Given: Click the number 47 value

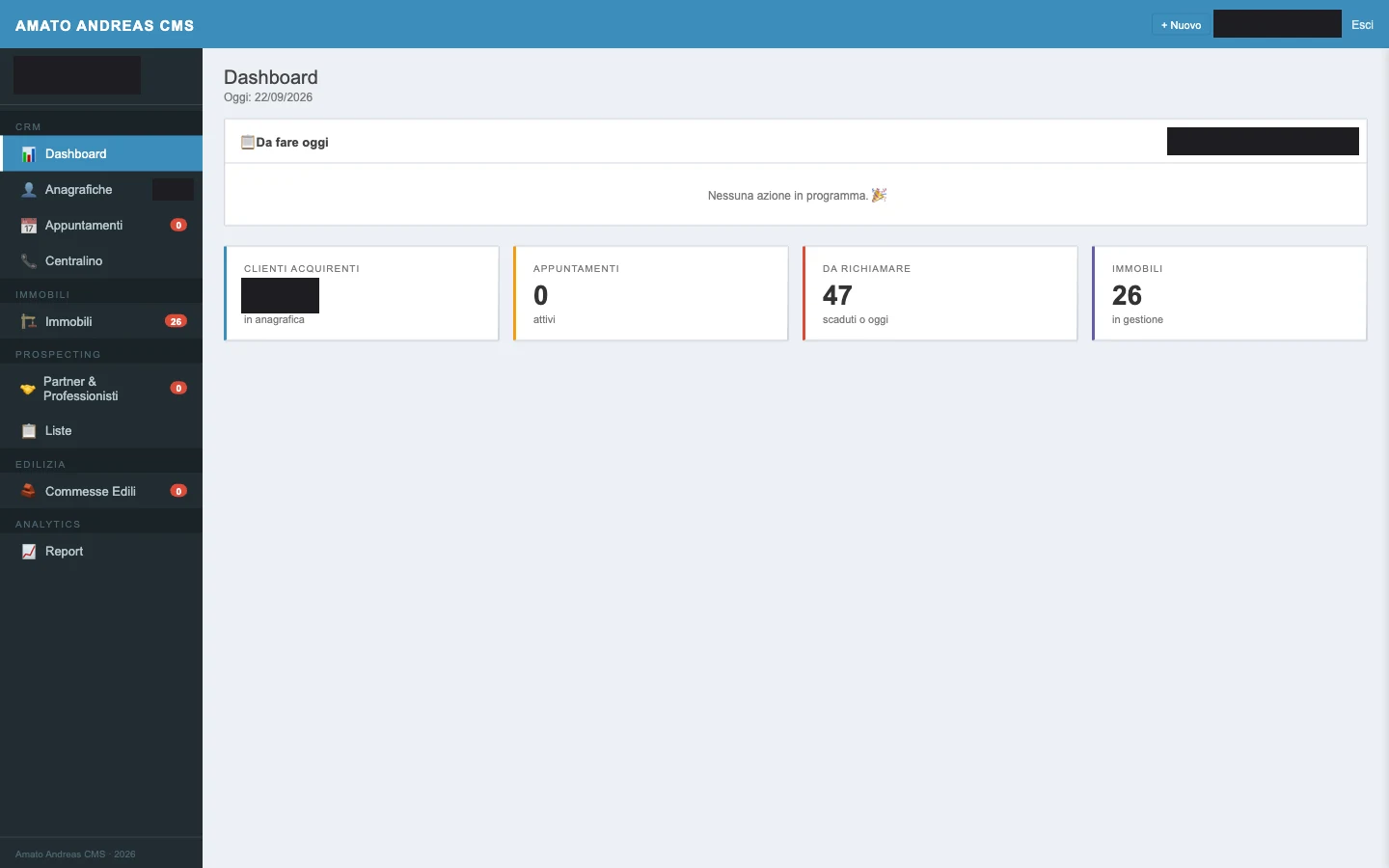Looking at the screenshot, I should [x=837, y=295].
